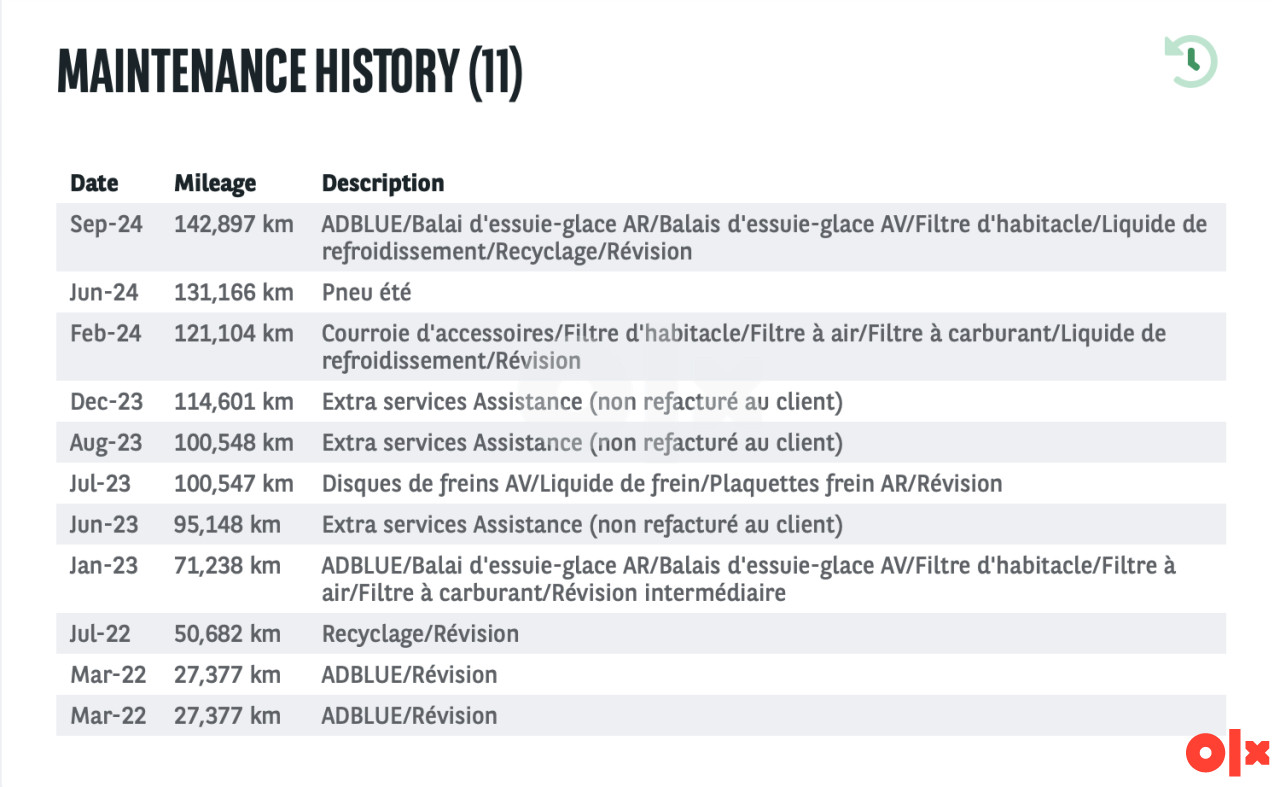Click the Jun-24 date cell
This screenshot has height=787, width=1280.
coord(104,293)
